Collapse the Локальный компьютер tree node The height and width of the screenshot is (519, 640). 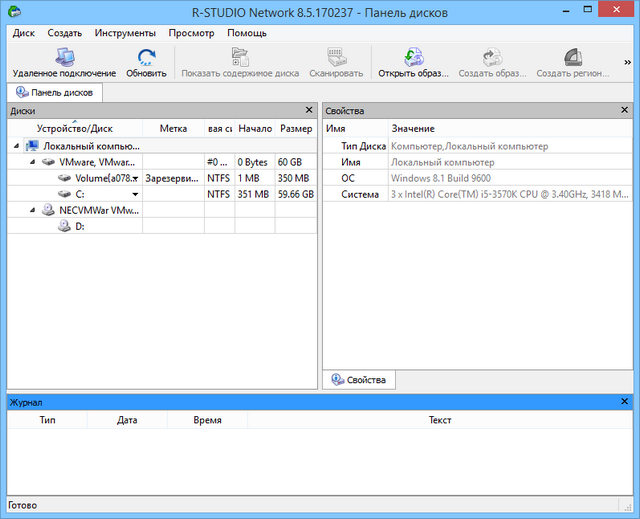pyautogui.click(x=17, y=146)
